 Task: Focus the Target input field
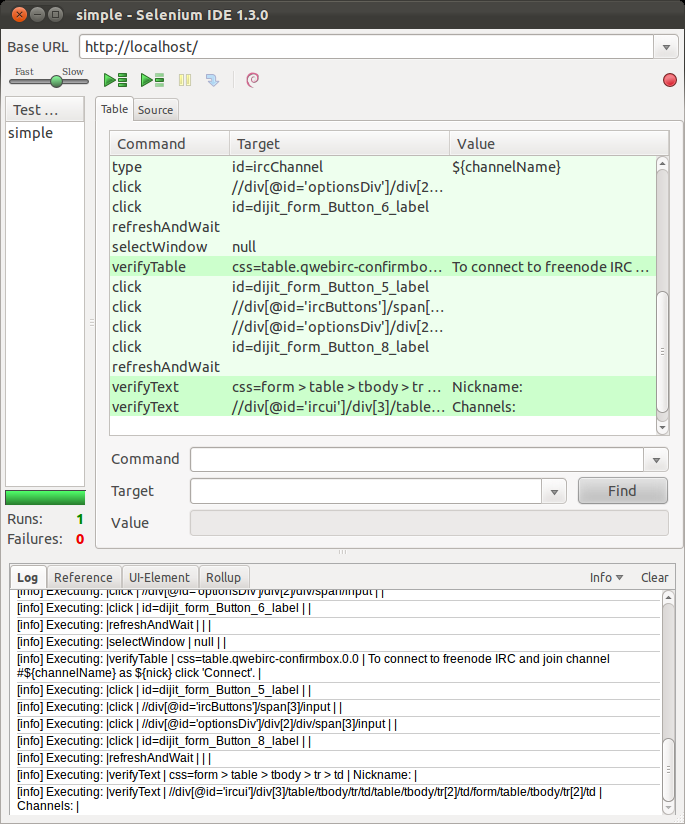point(366,491)
